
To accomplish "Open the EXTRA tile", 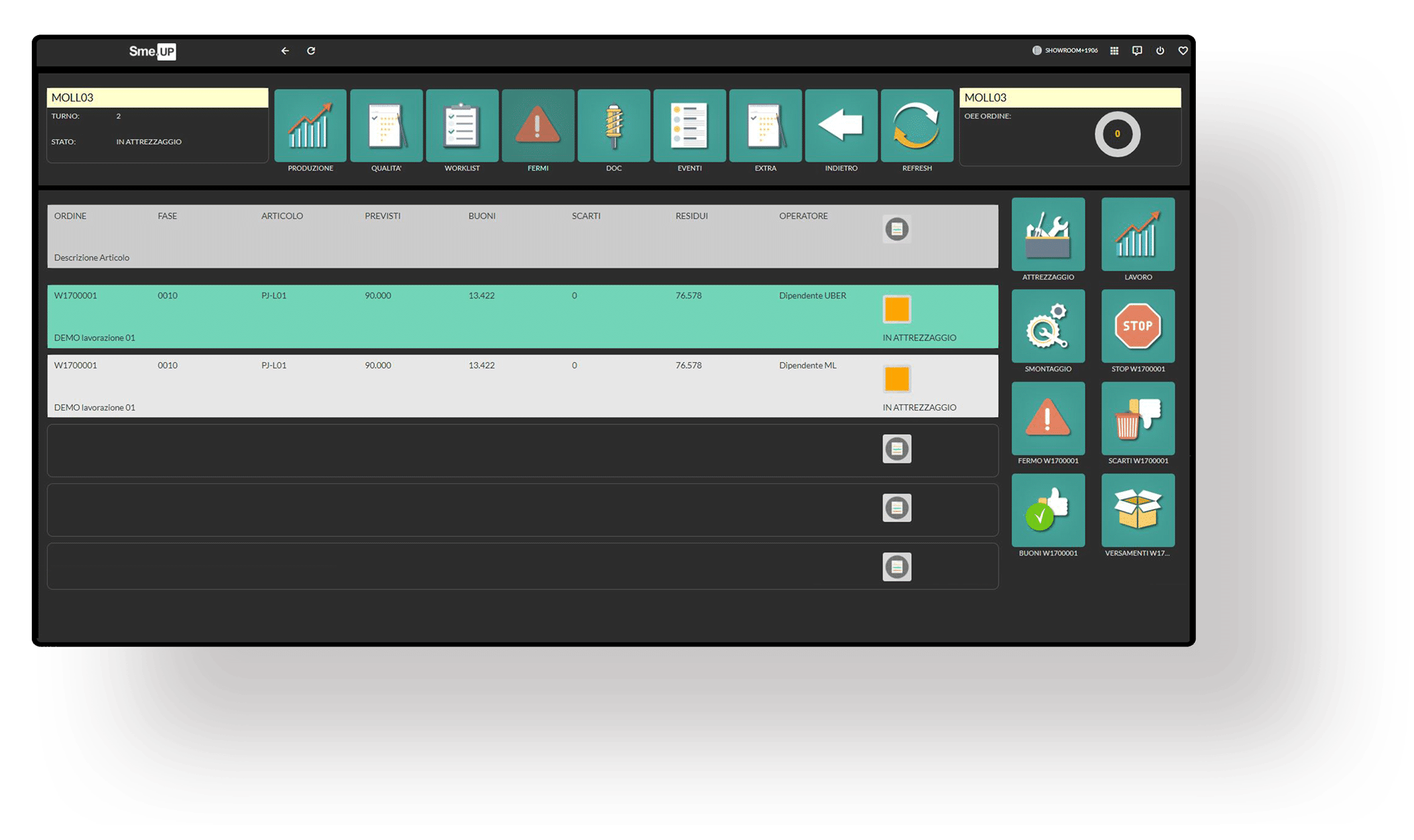I will point(765,126).
